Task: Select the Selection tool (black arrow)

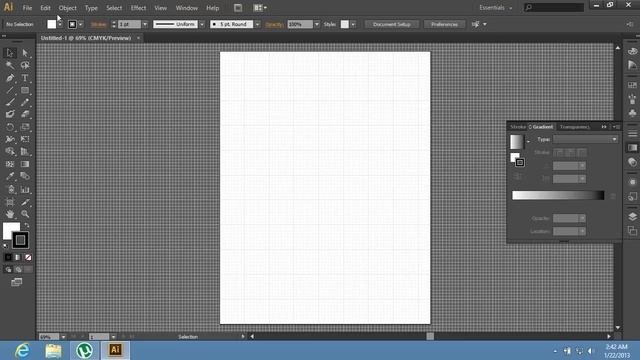Action: click(10, 53)
